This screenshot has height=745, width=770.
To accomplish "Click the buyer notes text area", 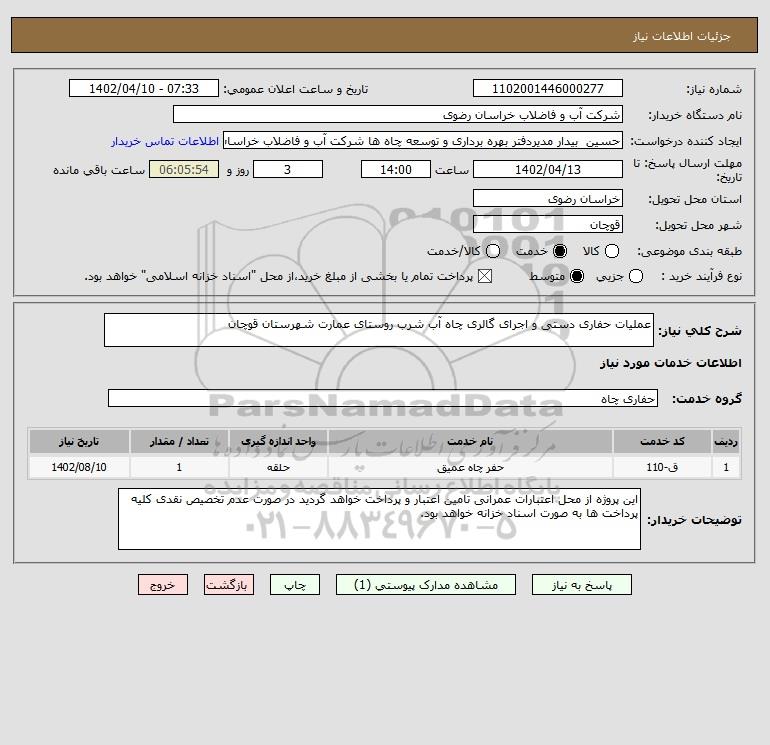I will pyautogui.click(x=379, y=519).
